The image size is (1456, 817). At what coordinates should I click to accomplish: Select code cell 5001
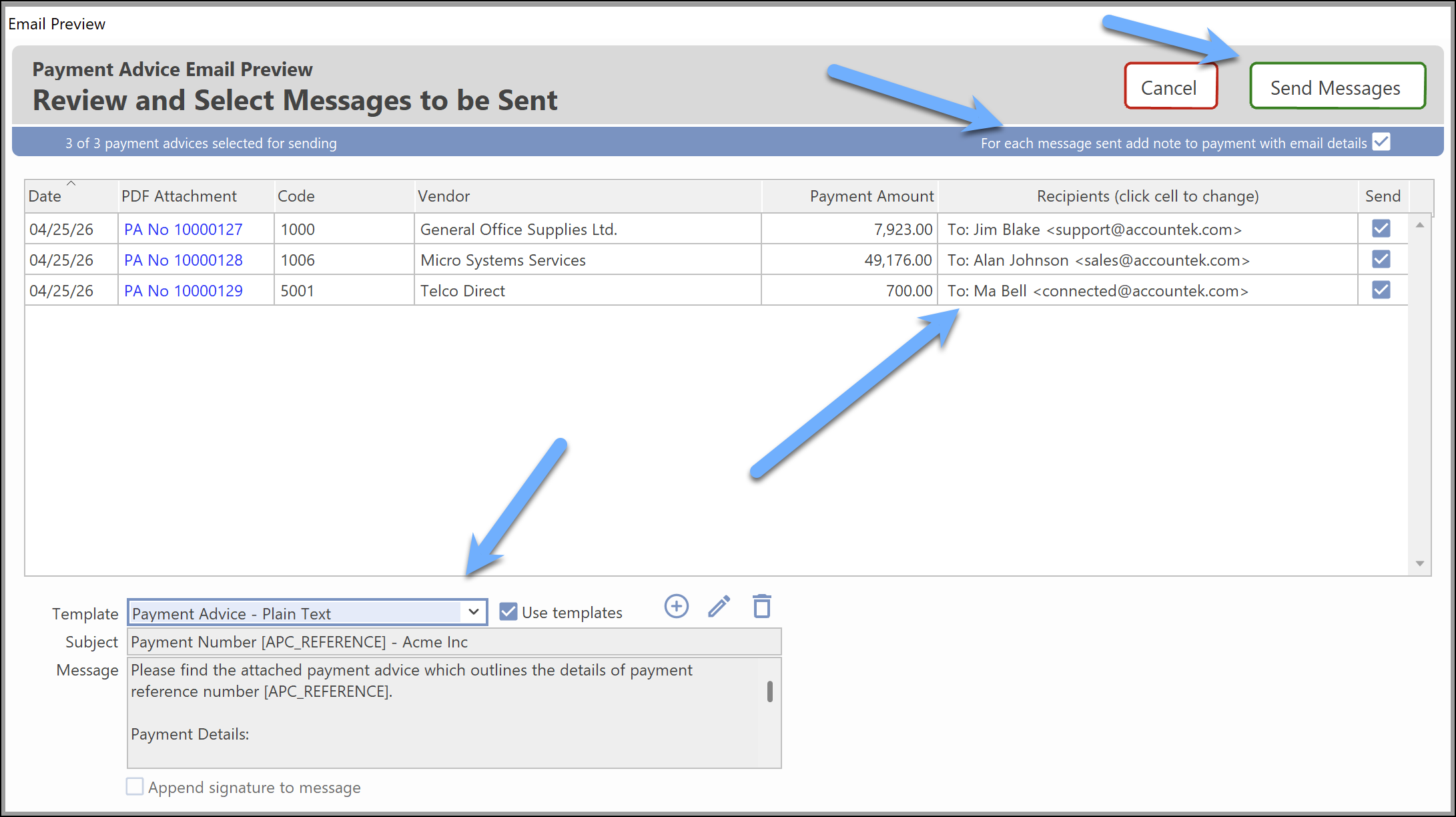point(344,291)
